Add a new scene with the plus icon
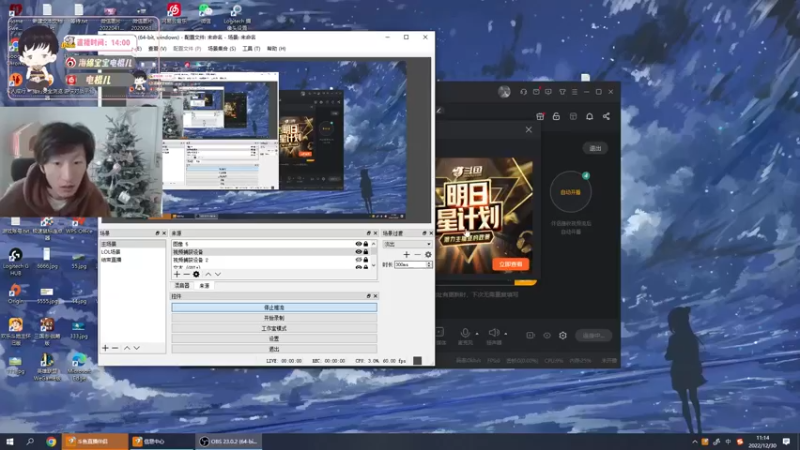The width and height of the screenshot is (800, 450). click(105, 348)
